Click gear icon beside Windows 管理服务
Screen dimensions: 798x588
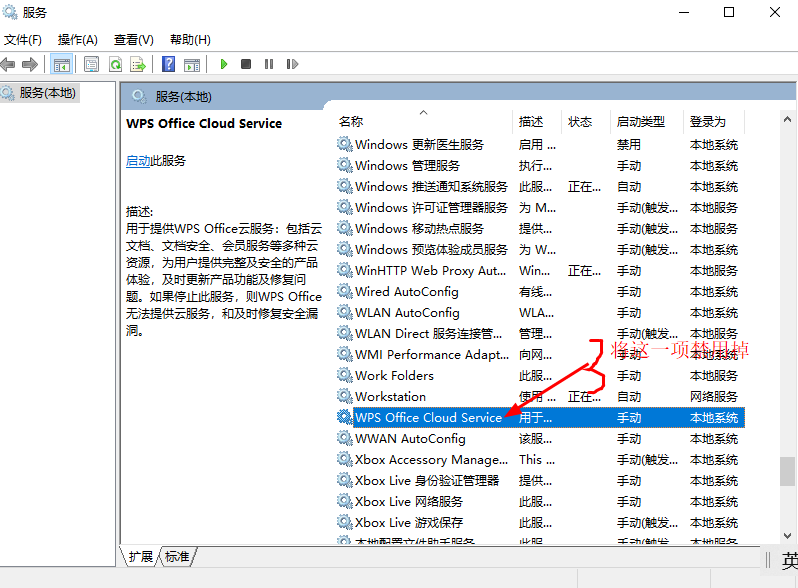pyautogui.click(x=345, y=165)
